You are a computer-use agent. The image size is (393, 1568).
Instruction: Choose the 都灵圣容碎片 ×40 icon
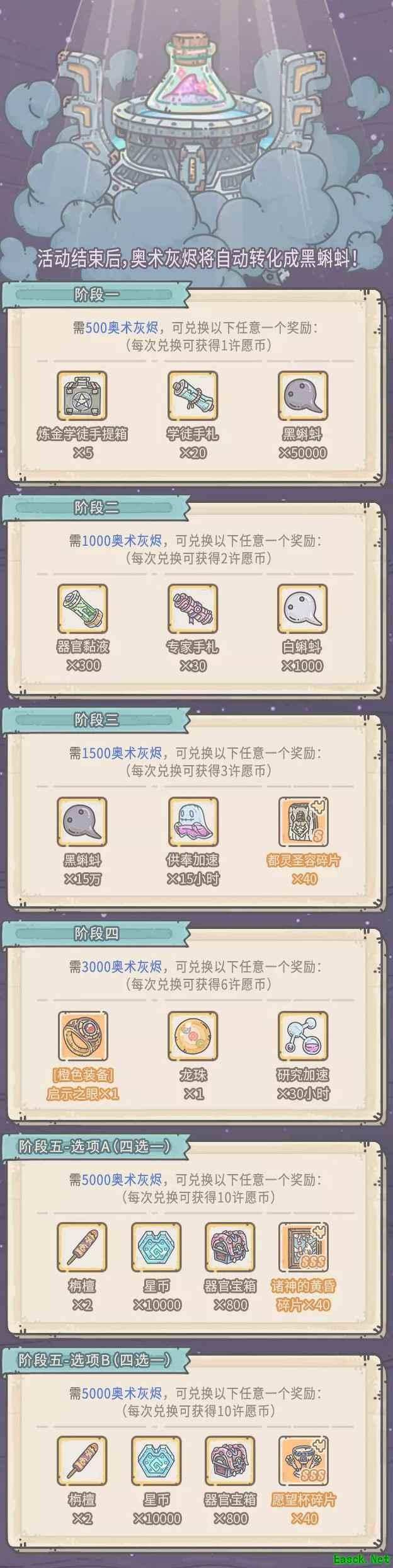[x=304, y=822]
